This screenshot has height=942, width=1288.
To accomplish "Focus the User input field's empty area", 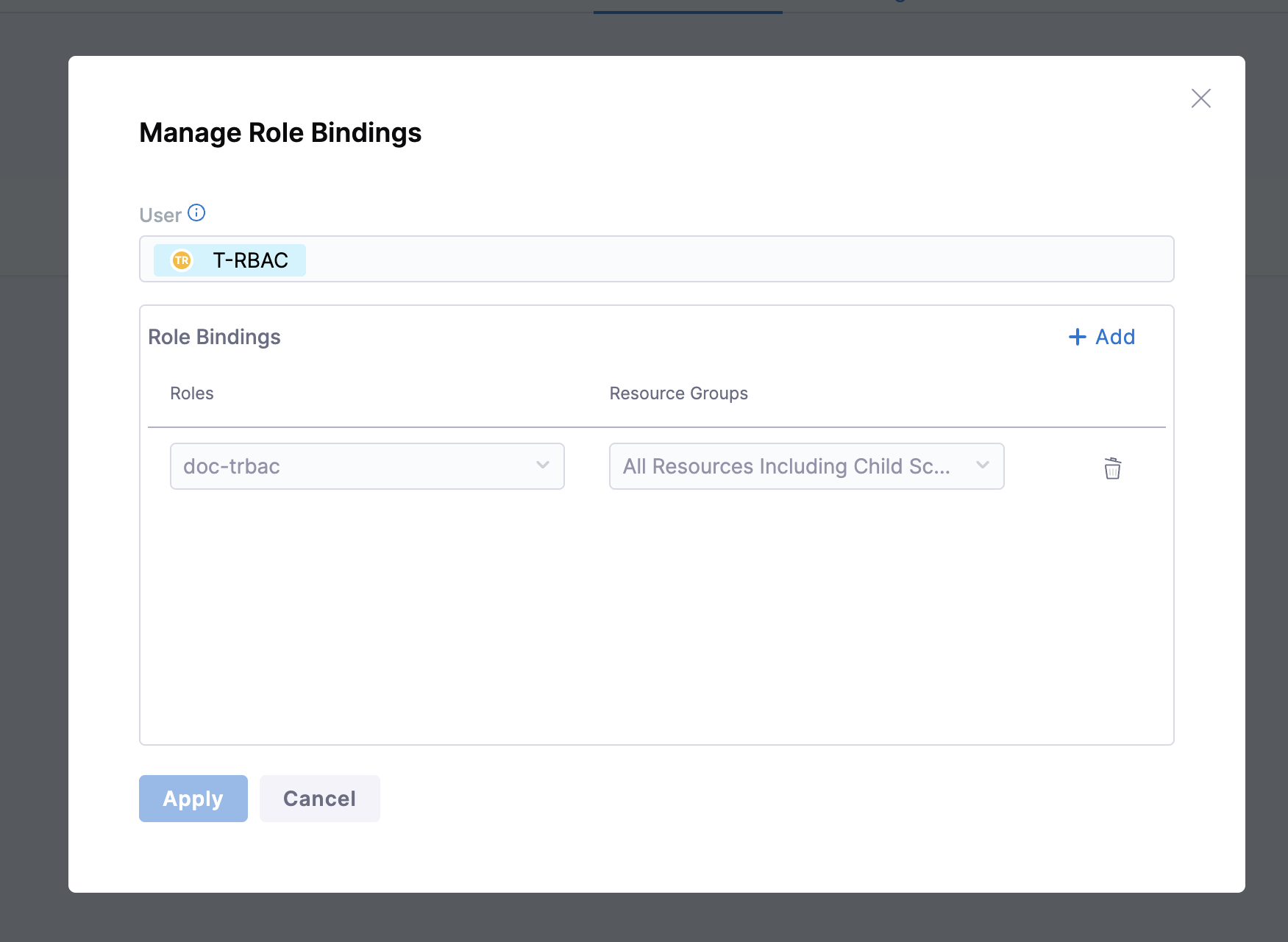I will point(736,259).
